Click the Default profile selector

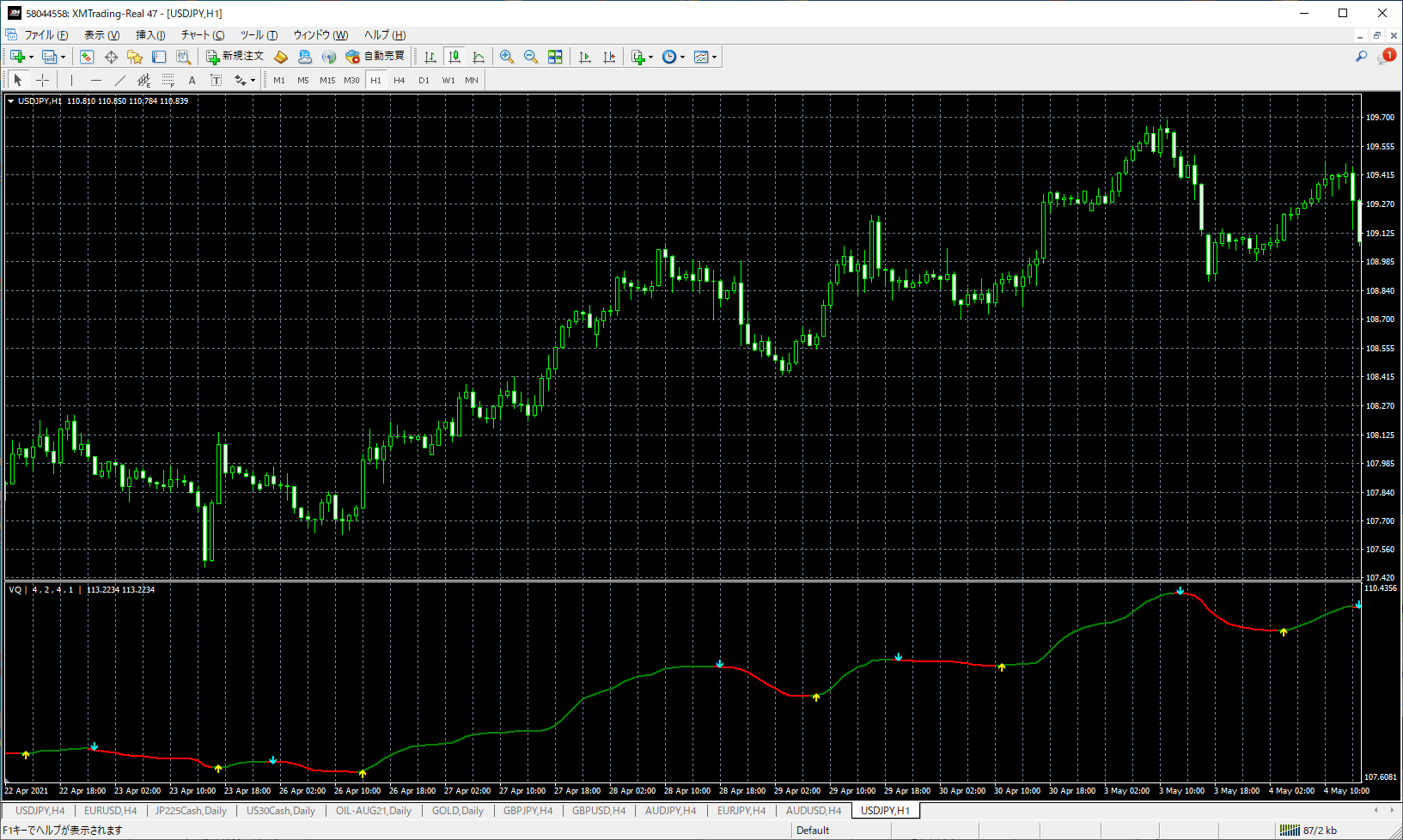pos(812,830)
